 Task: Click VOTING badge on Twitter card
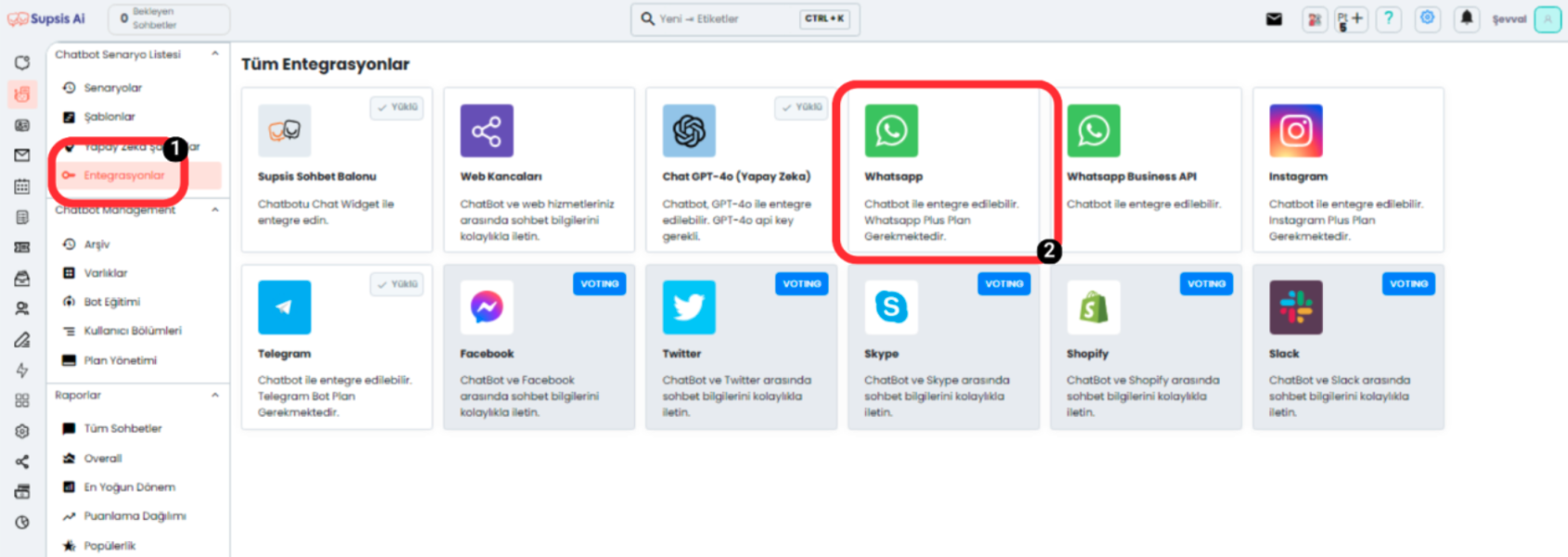pyautogui.click(x=802, y=284)
